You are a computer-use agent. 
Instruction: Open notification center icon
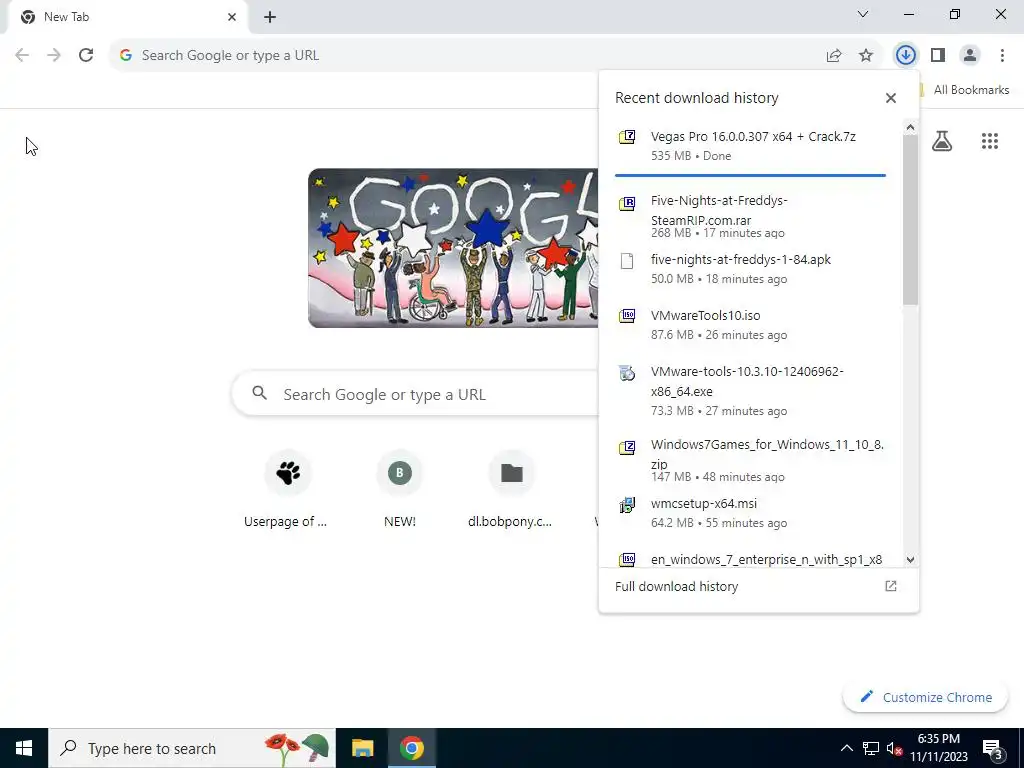tap(993, 749)
